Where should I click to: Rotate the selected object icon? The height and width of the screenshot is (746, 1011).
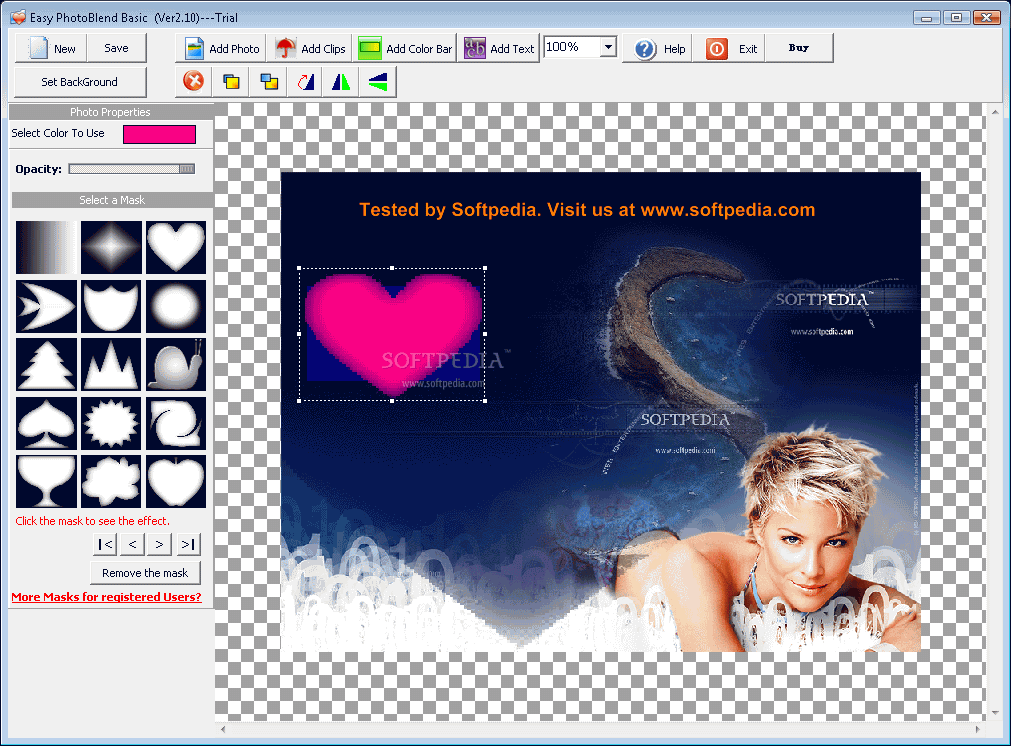(305, 81)
